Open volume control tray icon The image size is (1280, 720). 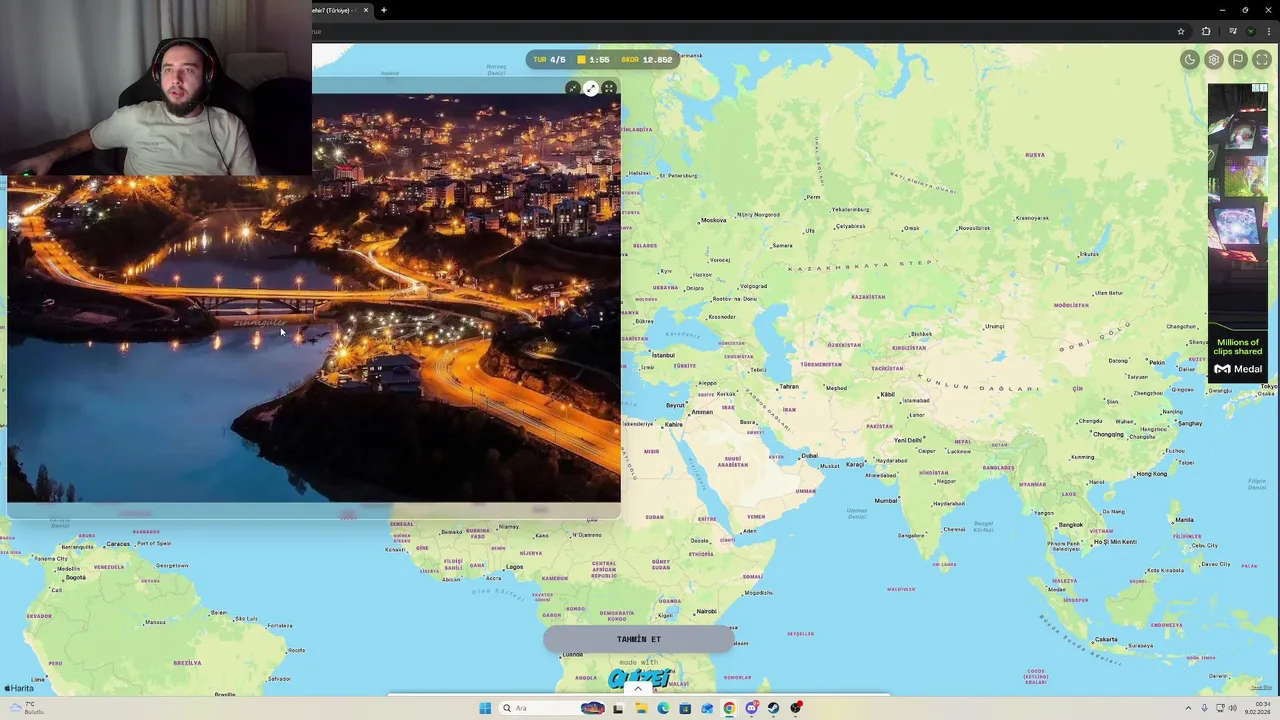[1233, 708]
